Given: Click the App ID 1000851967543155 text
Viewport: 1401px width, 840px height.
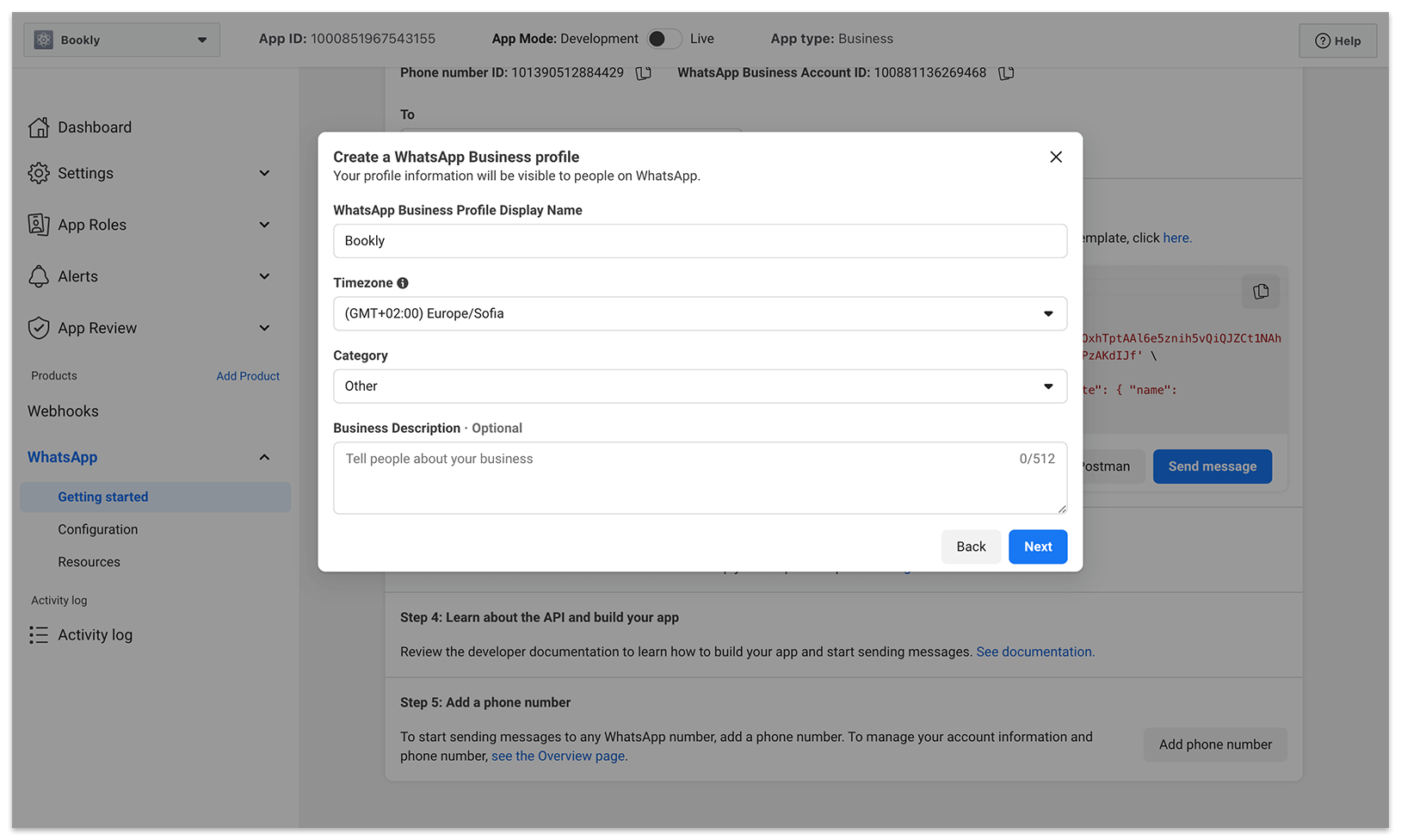Looking at the screenshot, I should (347, 39).
